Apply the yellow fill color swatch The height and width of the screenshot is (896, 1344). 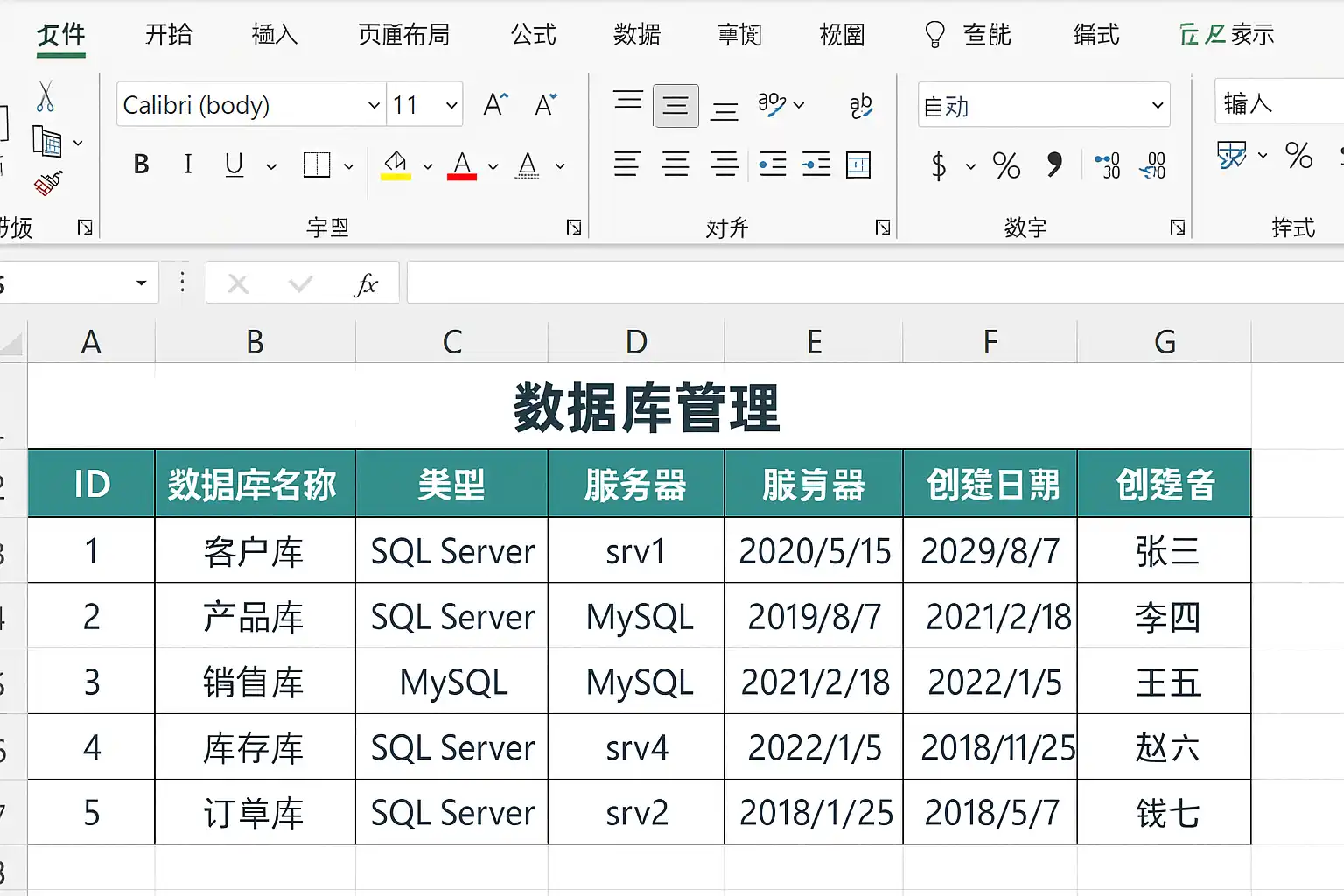tap(395, 165)
